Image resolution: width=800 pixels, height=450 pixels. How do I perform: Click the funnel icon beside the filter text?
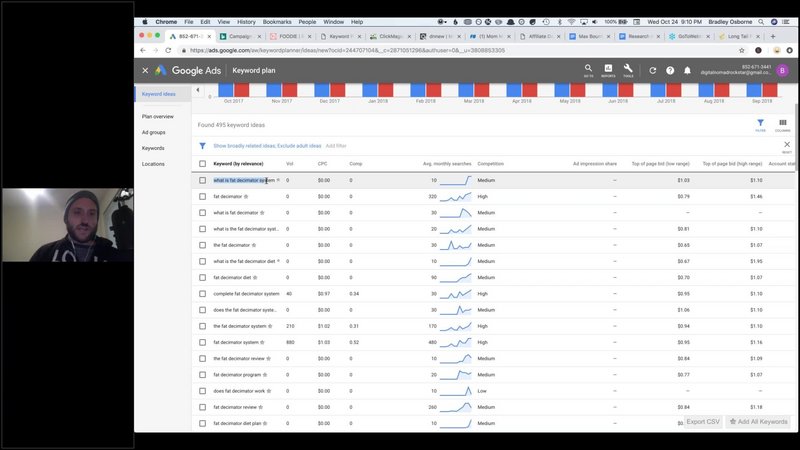click(x=203, y=146)
